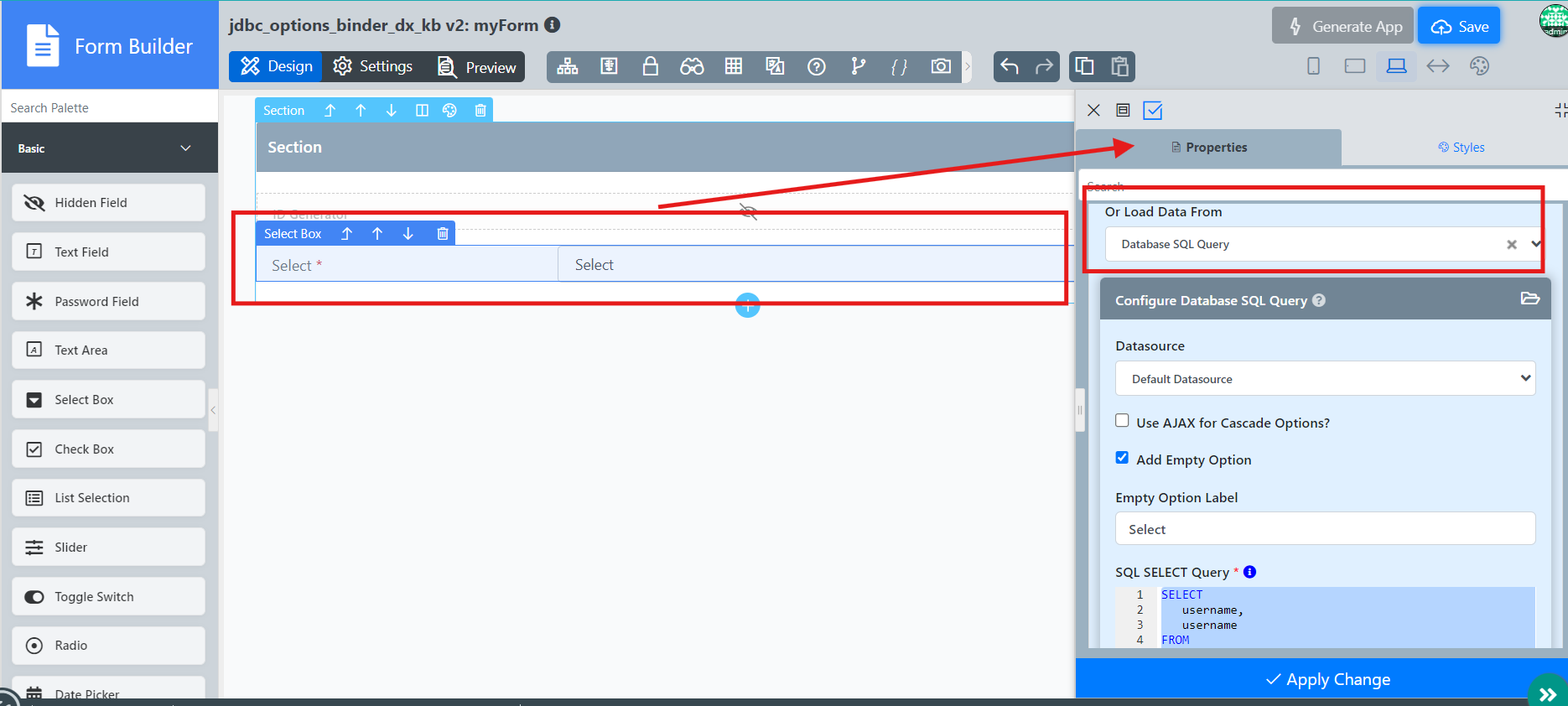This screenshot has width=1568, height=706.
Task: Click the Empty Option Label input field
Action: [x=1325, y=529]
